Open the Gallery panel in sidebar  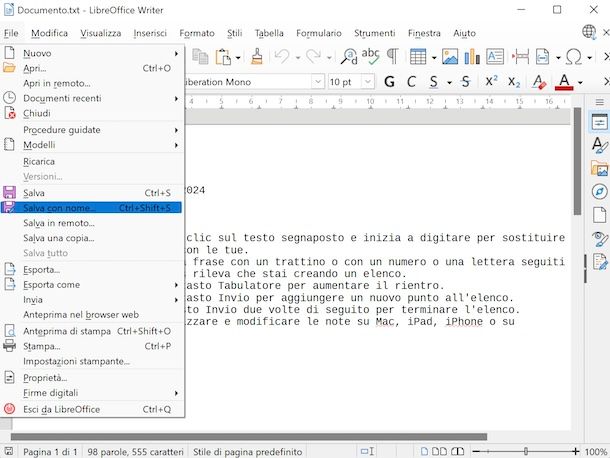pyautogui.click(x=599, y=169)
